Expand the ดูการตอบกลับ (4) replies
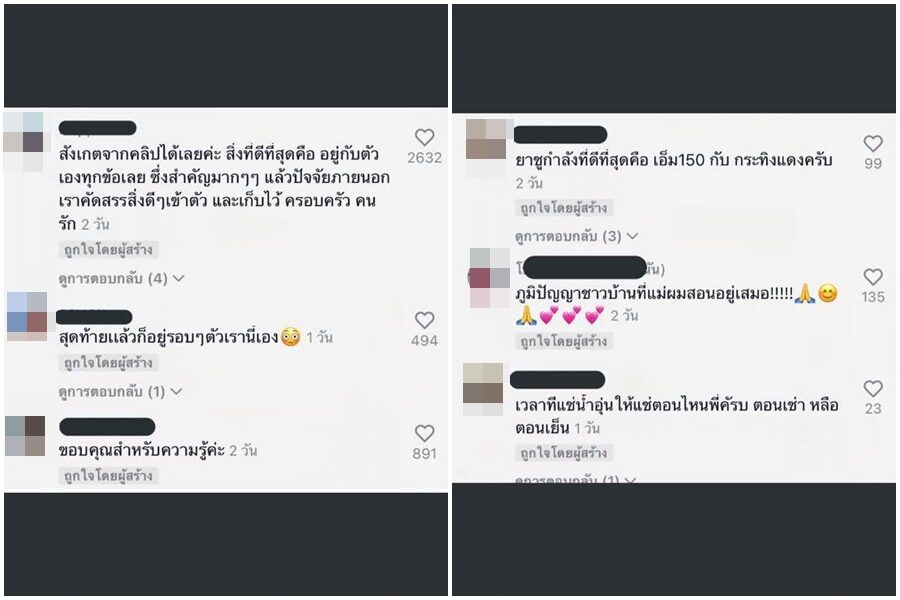The image size is (900, 600). tap(121, 278)
